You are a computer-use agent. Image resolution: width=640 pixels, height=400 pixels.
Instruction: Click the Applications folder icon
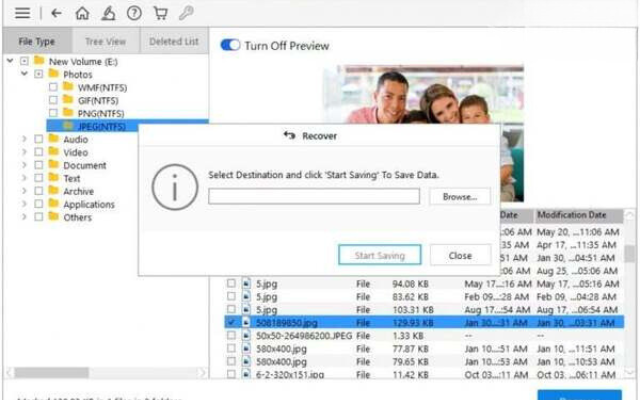[x=53, y=204]
